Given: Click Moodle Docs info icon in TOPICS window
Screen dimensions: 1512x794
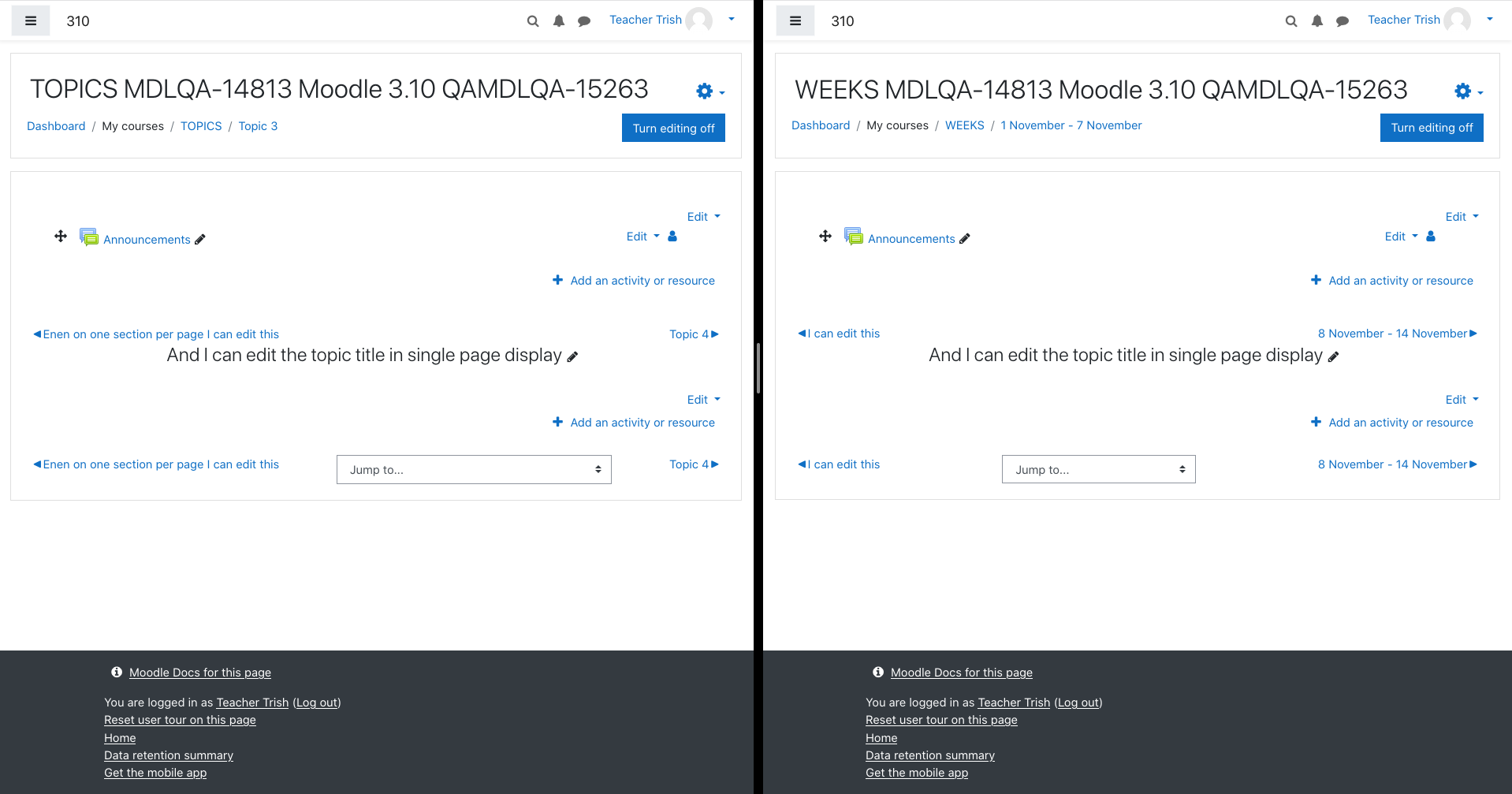Looking at the screenshot, I should pyautogui.click(x=117, y=672).
